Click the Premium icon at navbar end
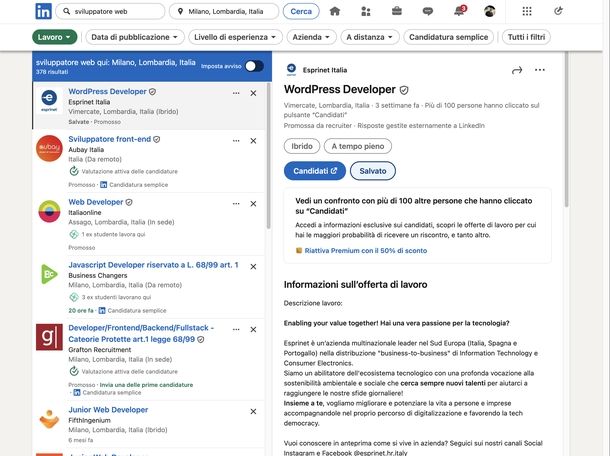Screen dimensions: 610x456 pyautogui.click(x=558, y=11)
